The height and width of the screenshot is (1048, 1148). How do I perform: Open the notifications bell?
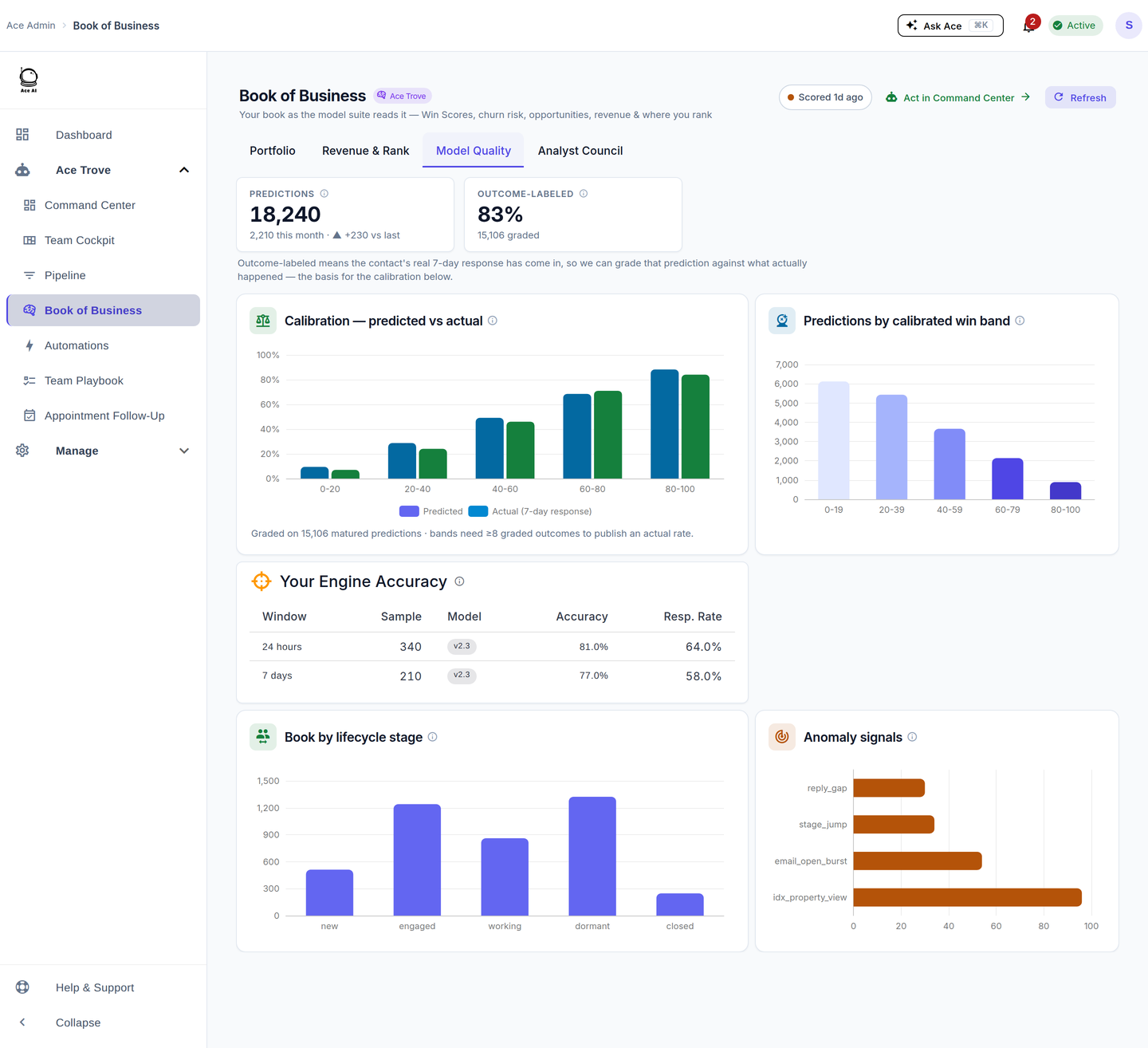[x=1028, y=26]
